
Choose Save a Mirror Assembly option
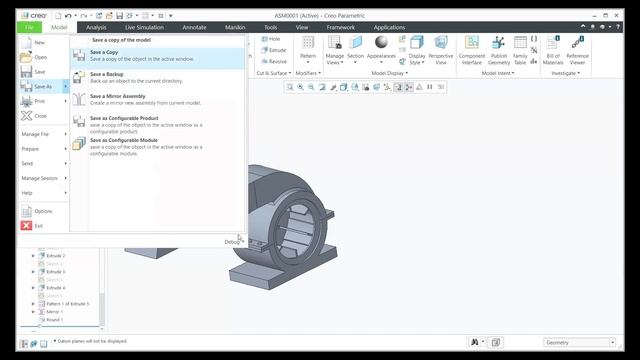(x=158, y=100)
